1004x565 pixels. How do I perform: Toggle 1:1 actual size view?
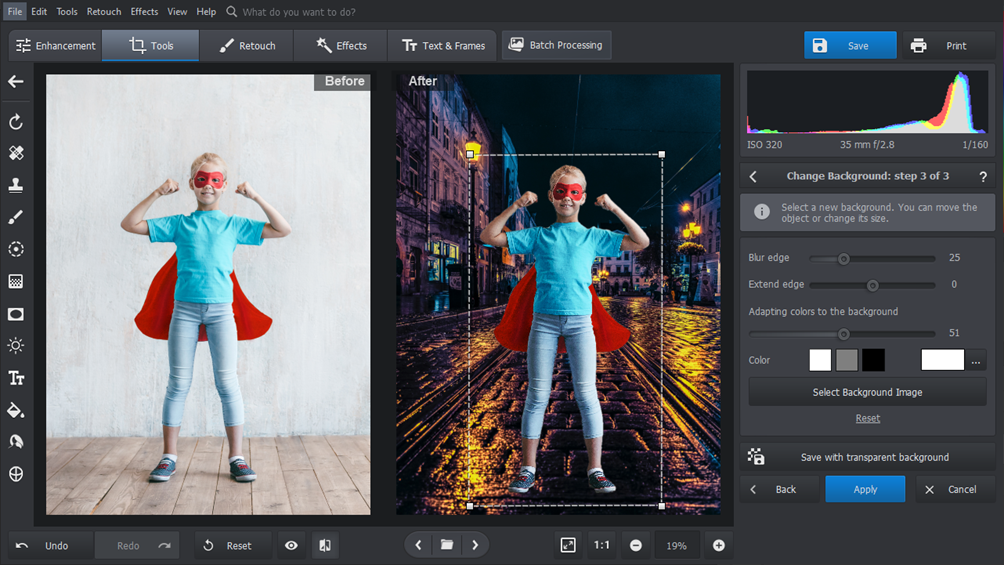(x=602, y=545)
